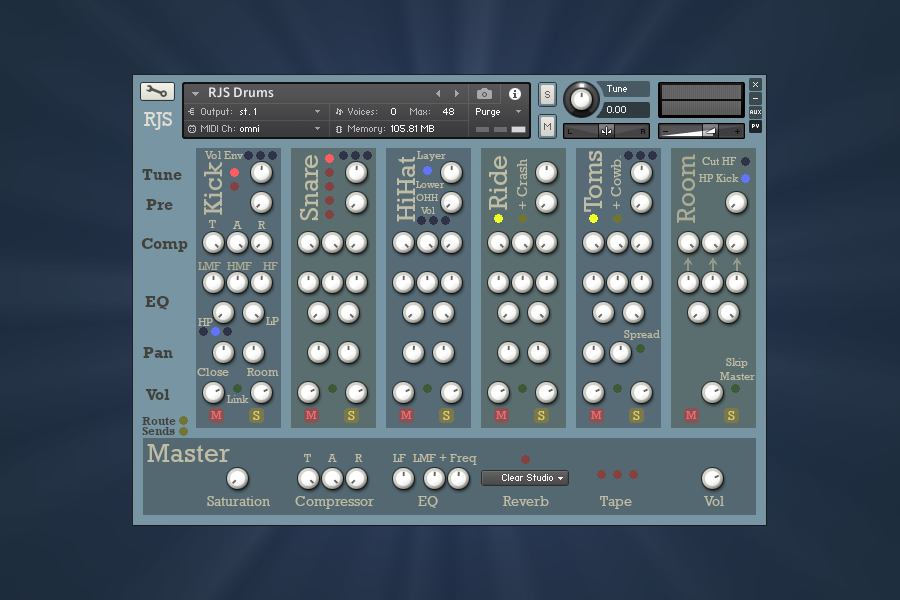
Task: Mute the instrument with the header M button
Action: coord(547,126)
